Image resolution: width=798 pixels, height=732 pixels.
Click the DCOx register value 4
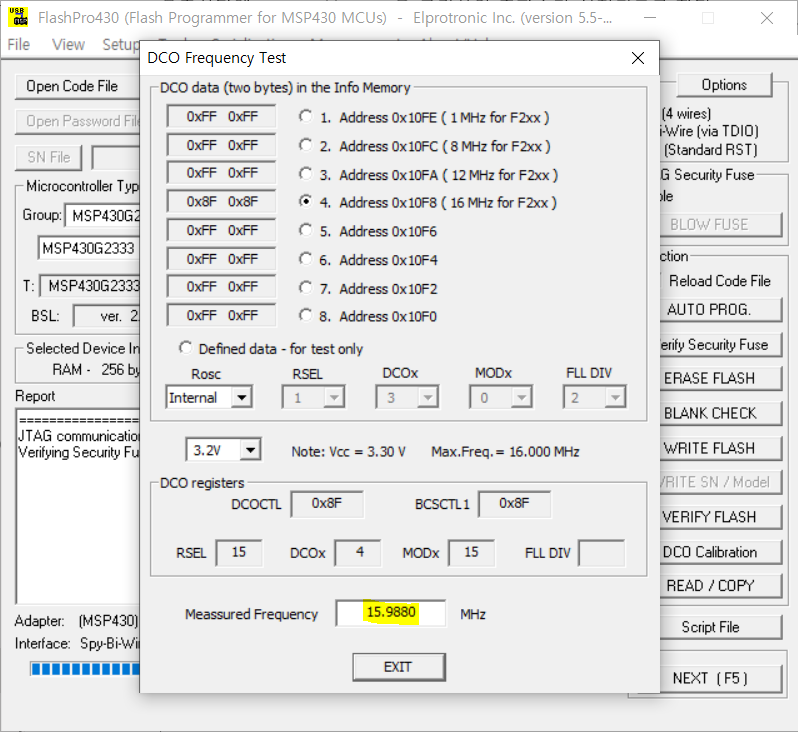tap(357, 553)
